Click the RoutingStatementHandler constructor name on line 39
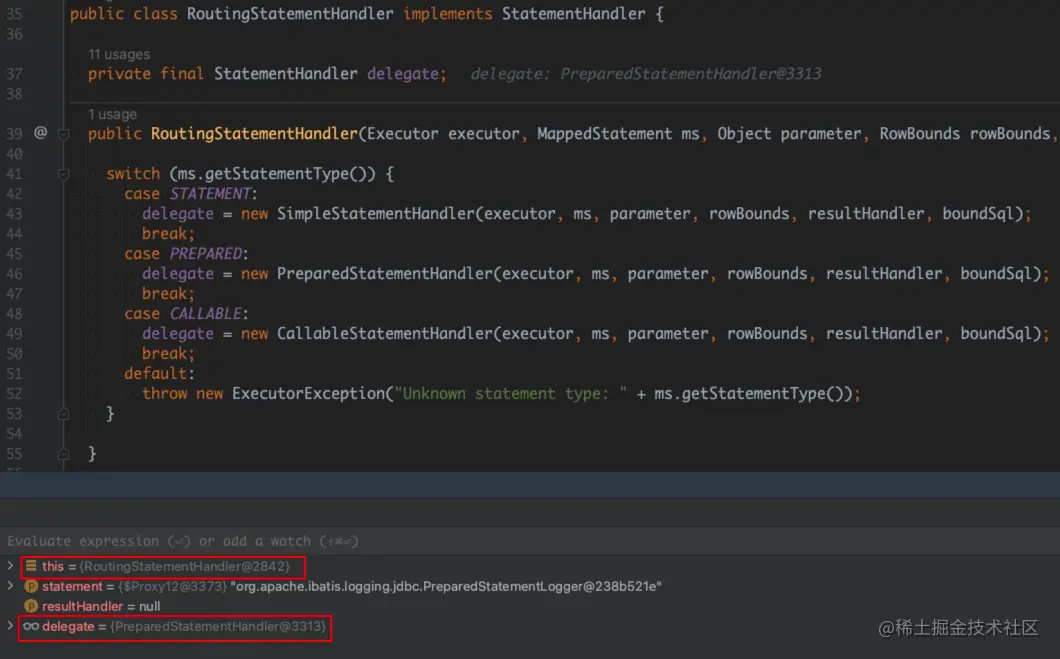This screenshot has height=659, width=1060. click(254, 134)
